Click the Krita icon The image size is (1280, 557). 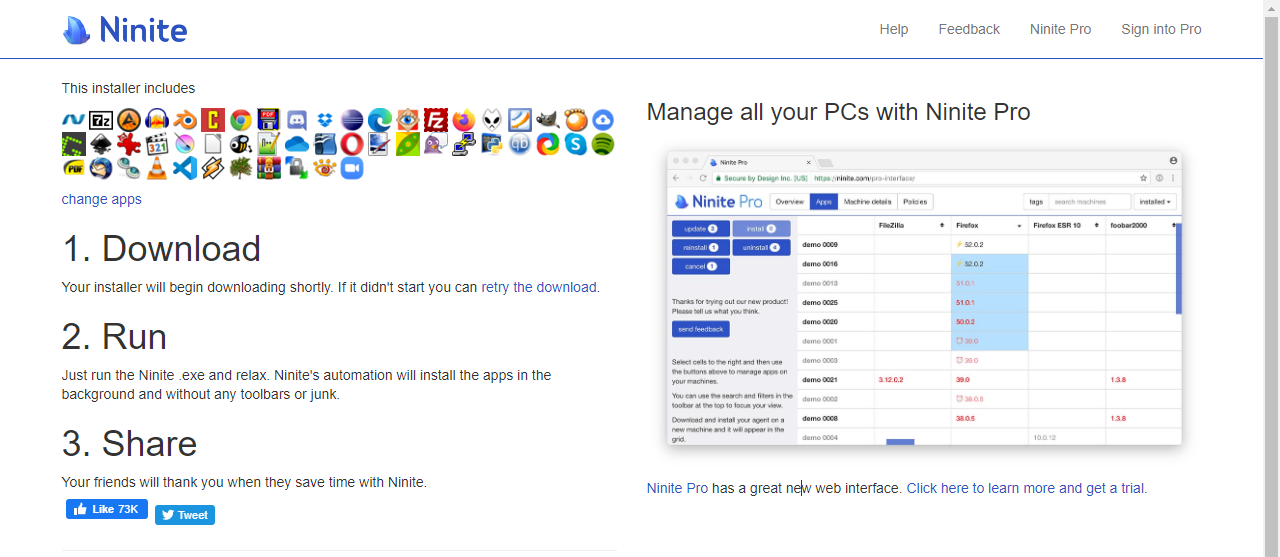click(x=186, y=144)
